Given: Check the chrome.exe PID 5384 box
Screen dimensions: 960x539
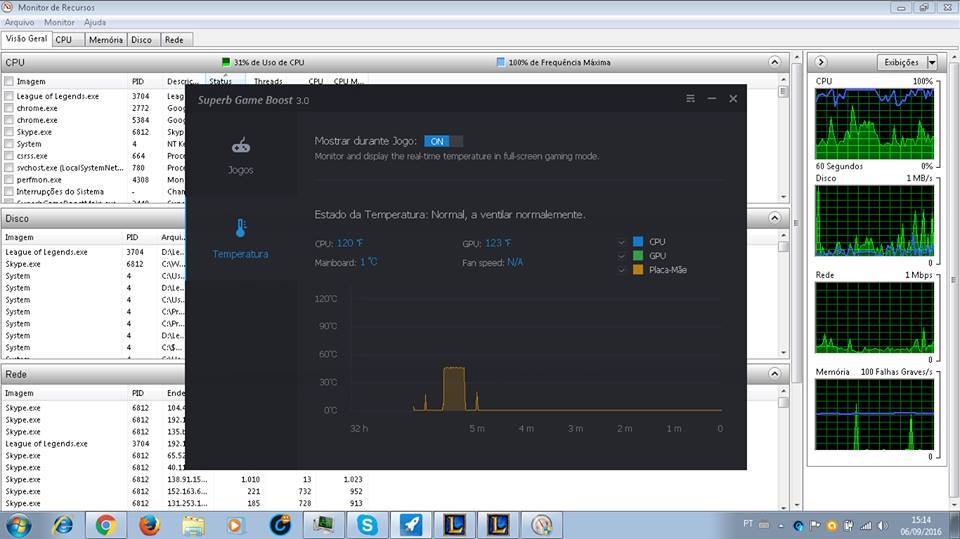Looking at the screenshot, I should [x=9, y=120].
